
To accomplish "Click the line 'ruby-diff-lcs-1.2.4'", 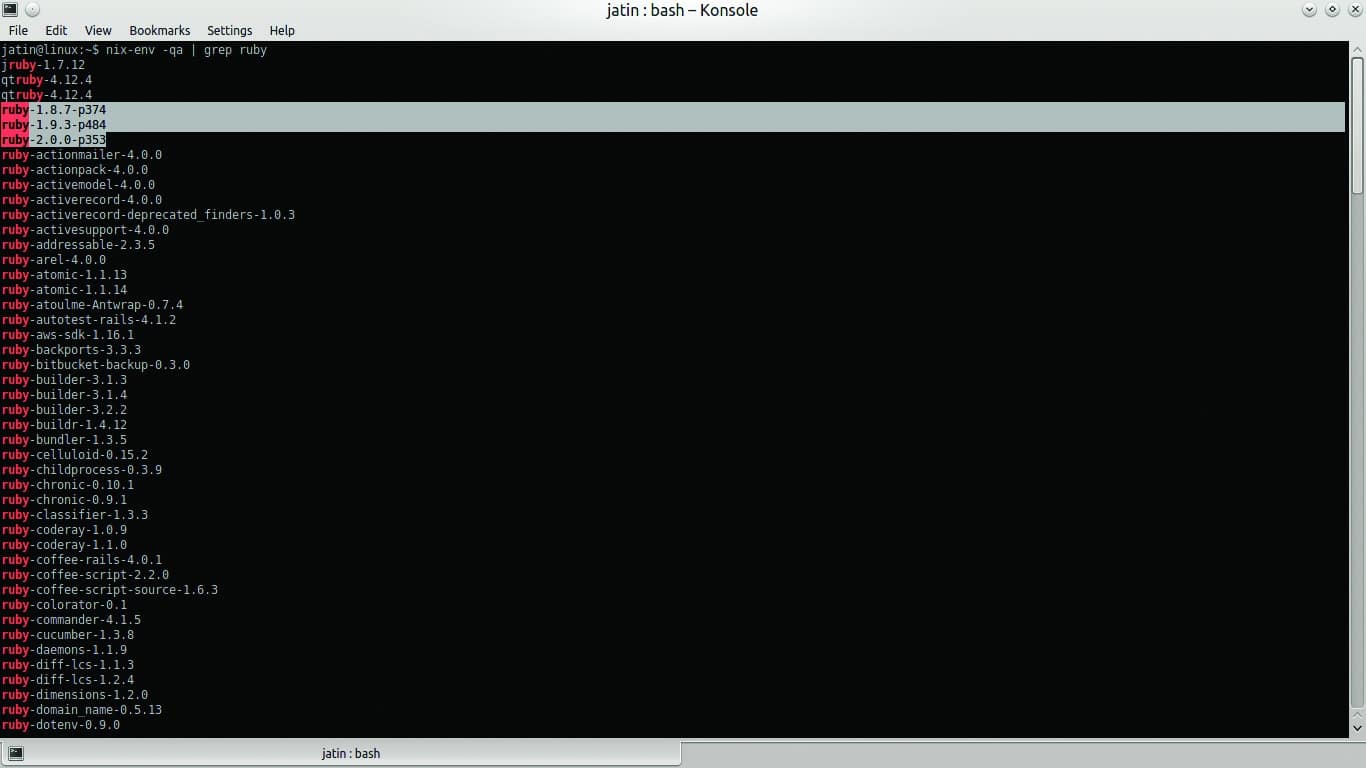I will coord(68,680).
